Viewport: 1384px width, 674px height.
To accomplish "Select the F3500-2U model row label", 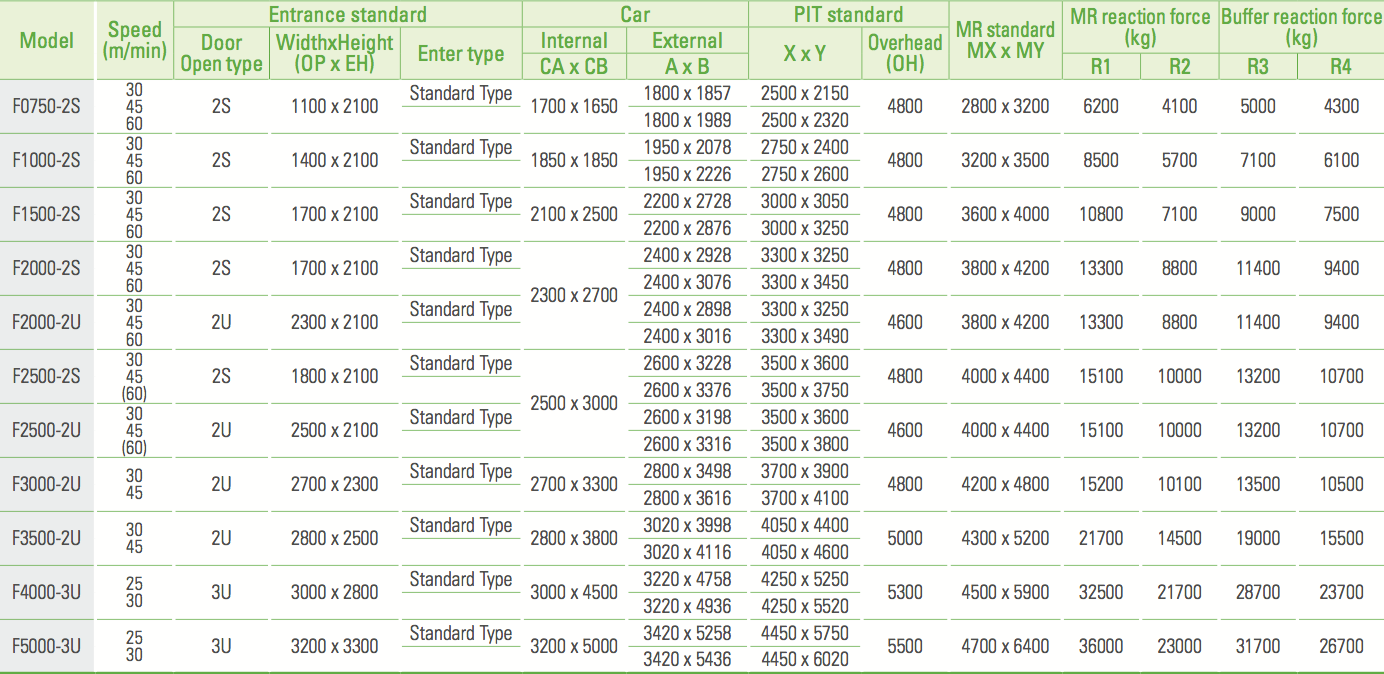I will coord(47,538).
